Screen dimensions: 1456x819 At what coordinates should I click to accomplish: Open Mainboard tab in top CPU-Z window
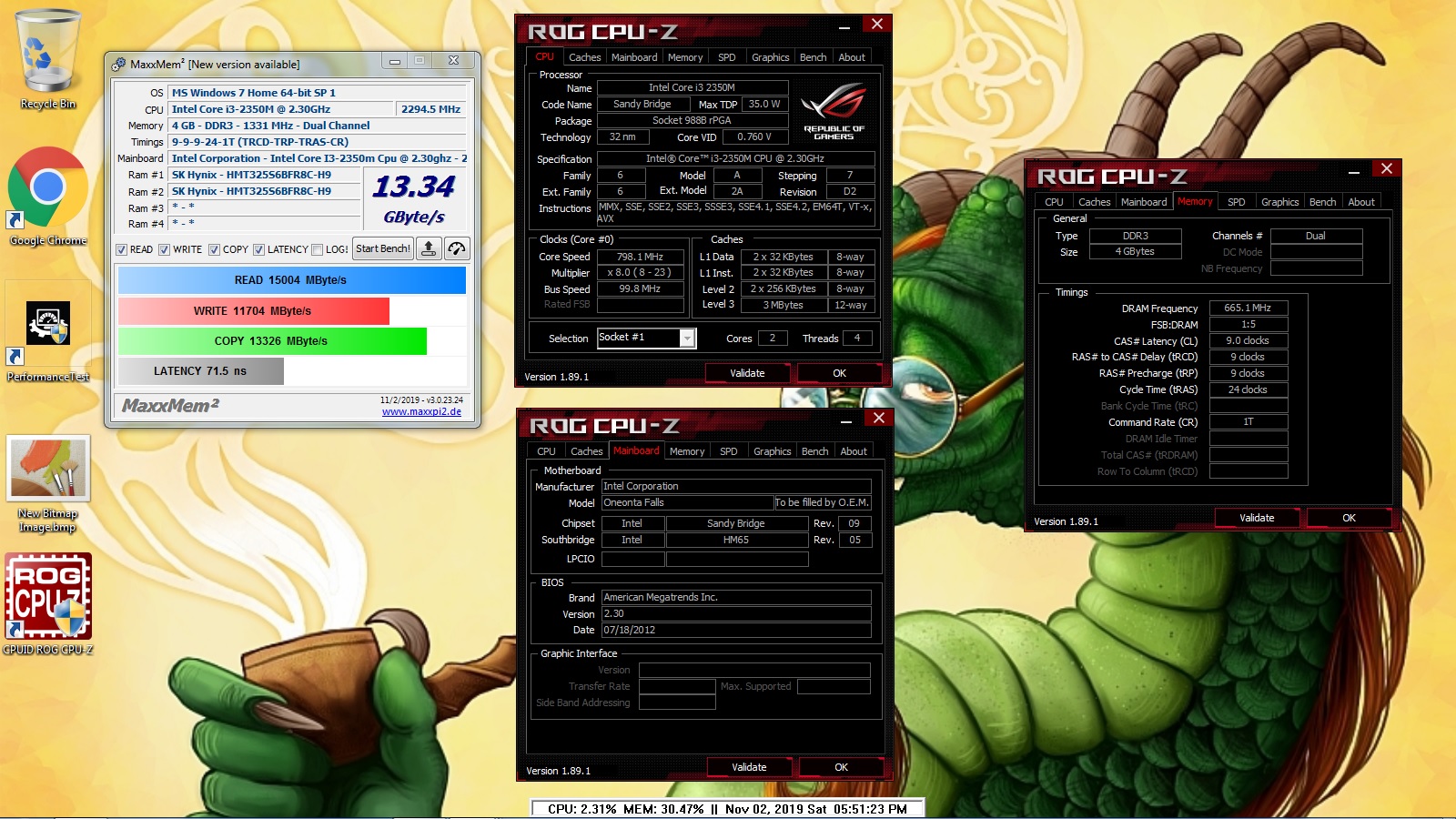[634, 57]
